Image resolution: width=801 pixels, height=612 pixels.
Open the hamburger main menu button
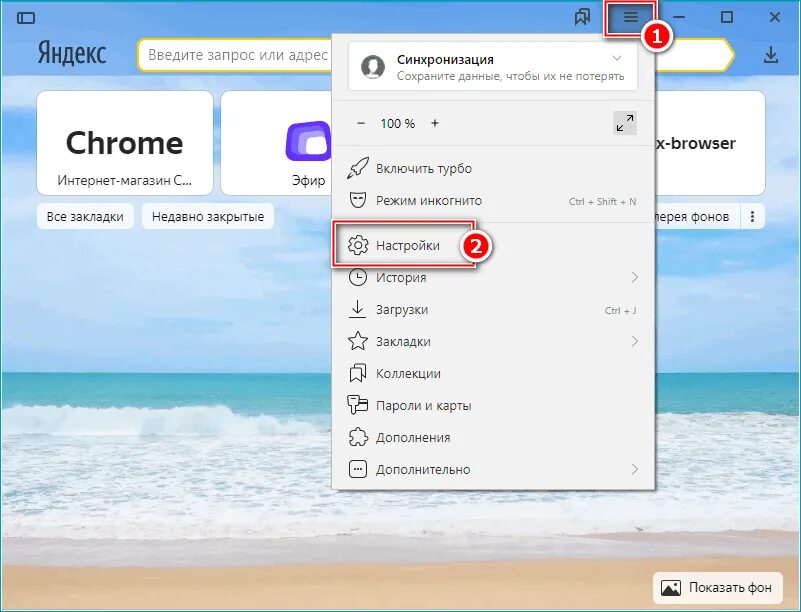click(x=631, y=17)
